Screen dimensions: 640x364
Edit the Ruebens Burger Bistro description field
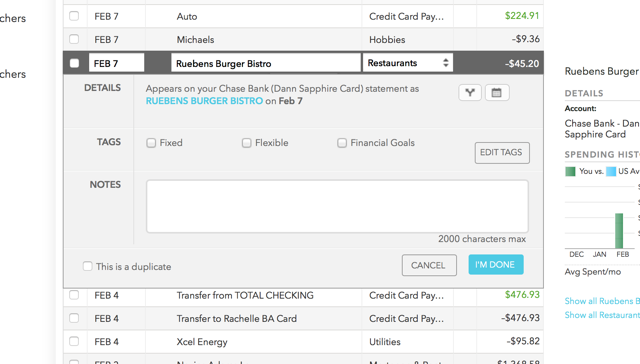click(265, 63)
